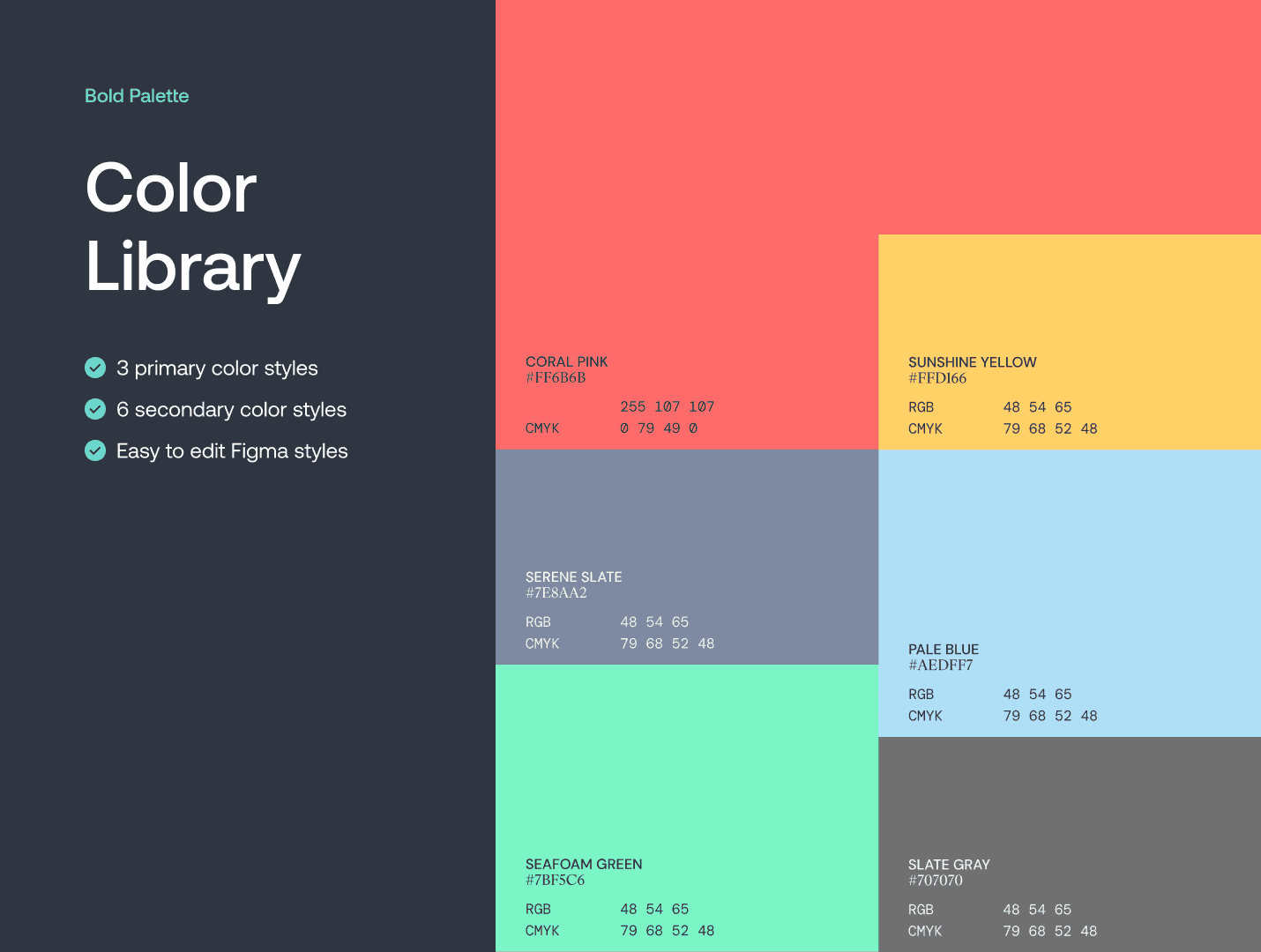Click the SLATE GRAY label

(949, 865)
